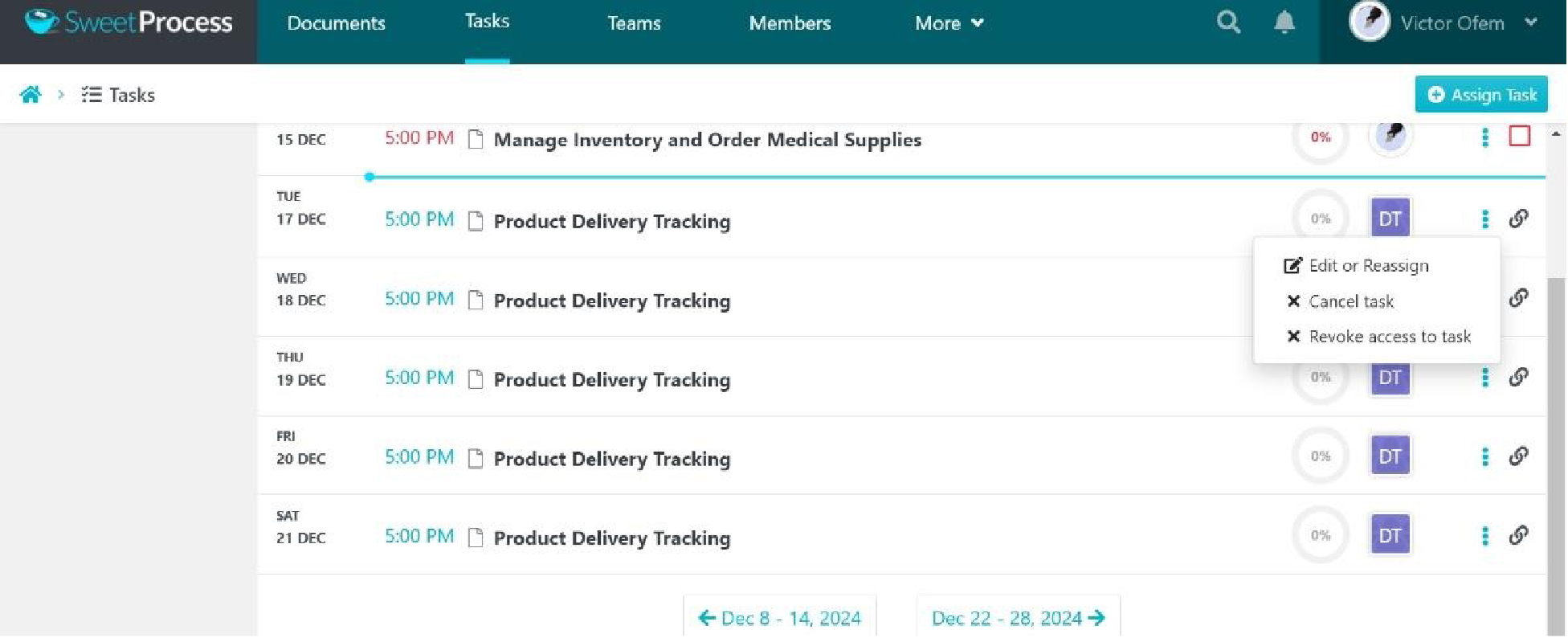Screen dimensions: 1568x638
Task: Open the notifications bell
Action: (x=1284, y=22)
